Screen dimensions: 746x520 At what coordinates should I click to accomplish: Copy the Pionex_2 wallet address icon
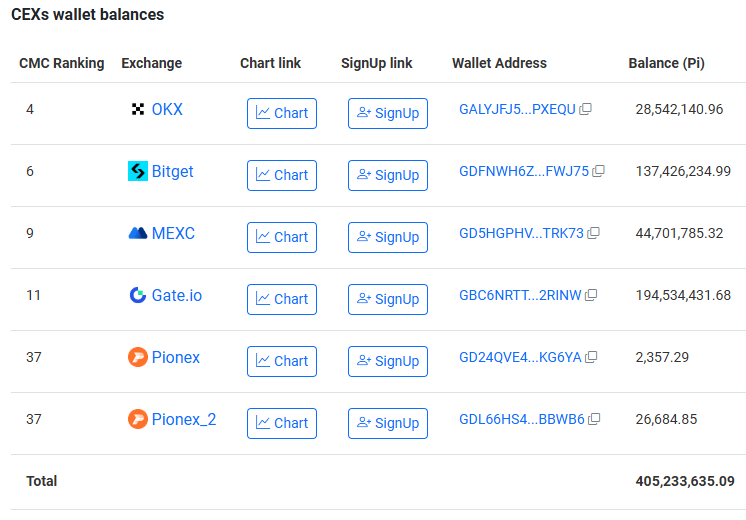pos(595,419)
